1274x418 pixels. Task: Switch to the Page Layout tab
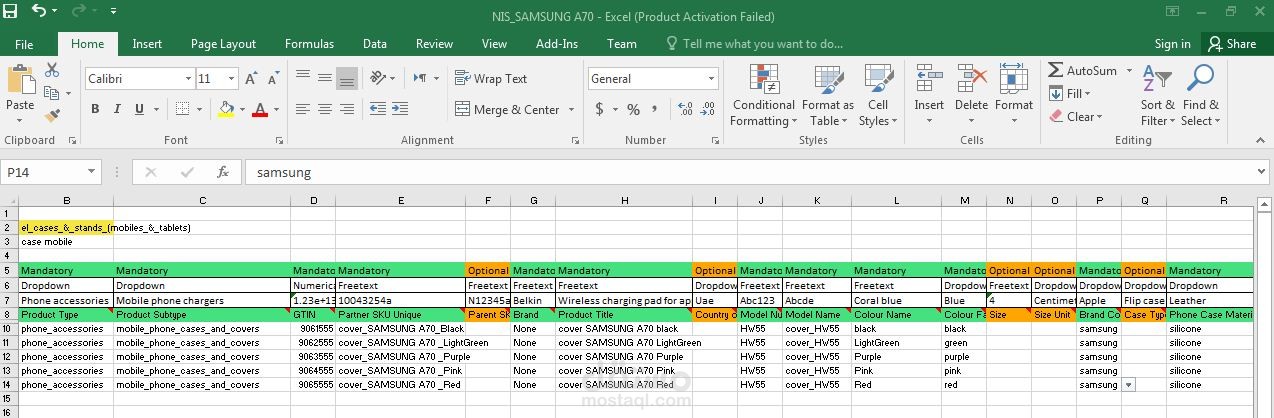tap(223, 44)
